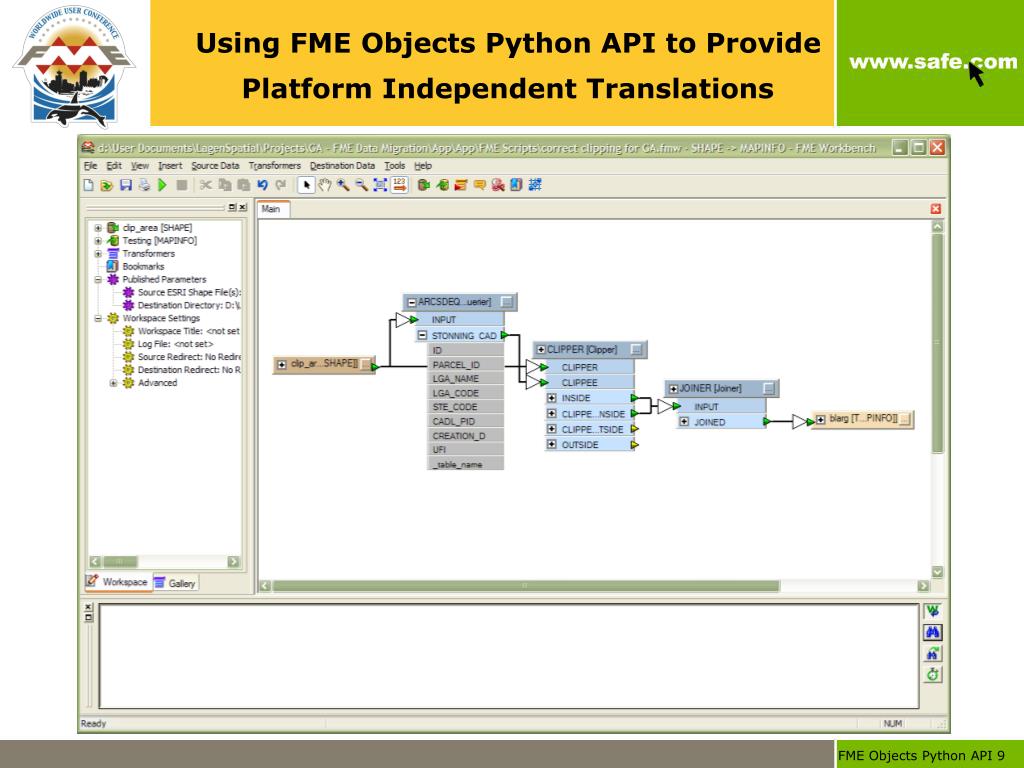1024x768 pixels.
Task: Open the Transformers menu
Action: coord(274,166)
